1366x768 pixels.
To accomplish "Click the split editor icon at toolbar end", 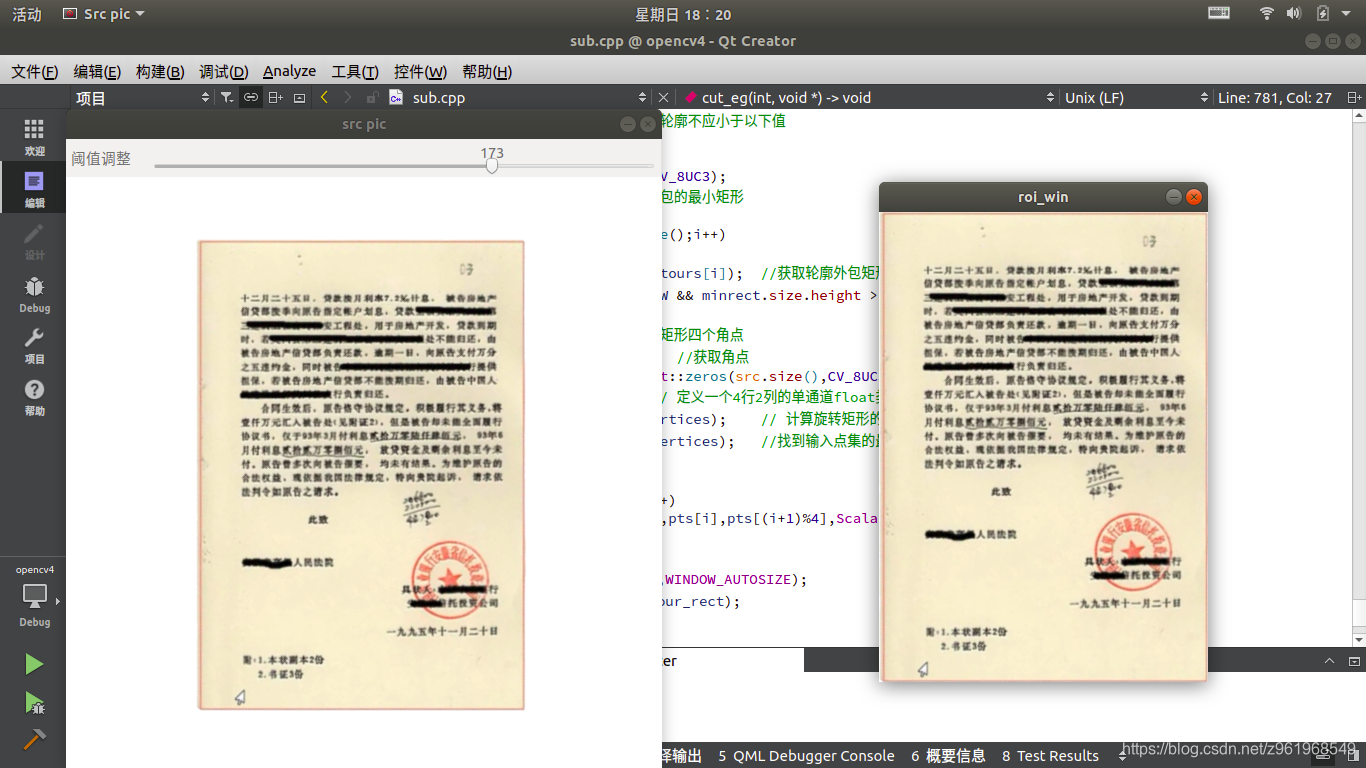I will [x=1354, y=97].
